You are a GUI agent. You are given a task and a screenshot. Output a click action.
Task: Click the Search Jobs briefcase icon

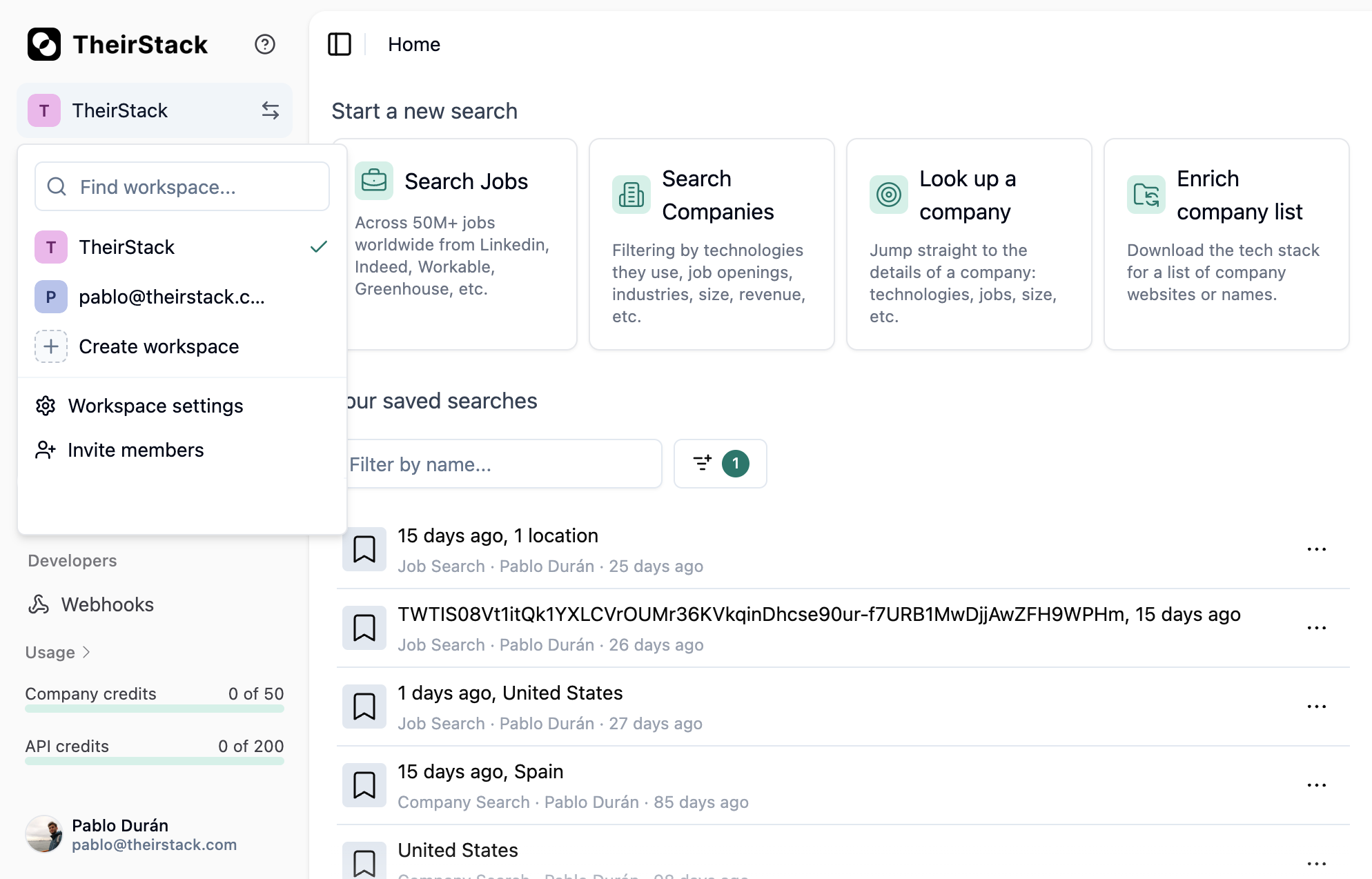pos(374,181)
